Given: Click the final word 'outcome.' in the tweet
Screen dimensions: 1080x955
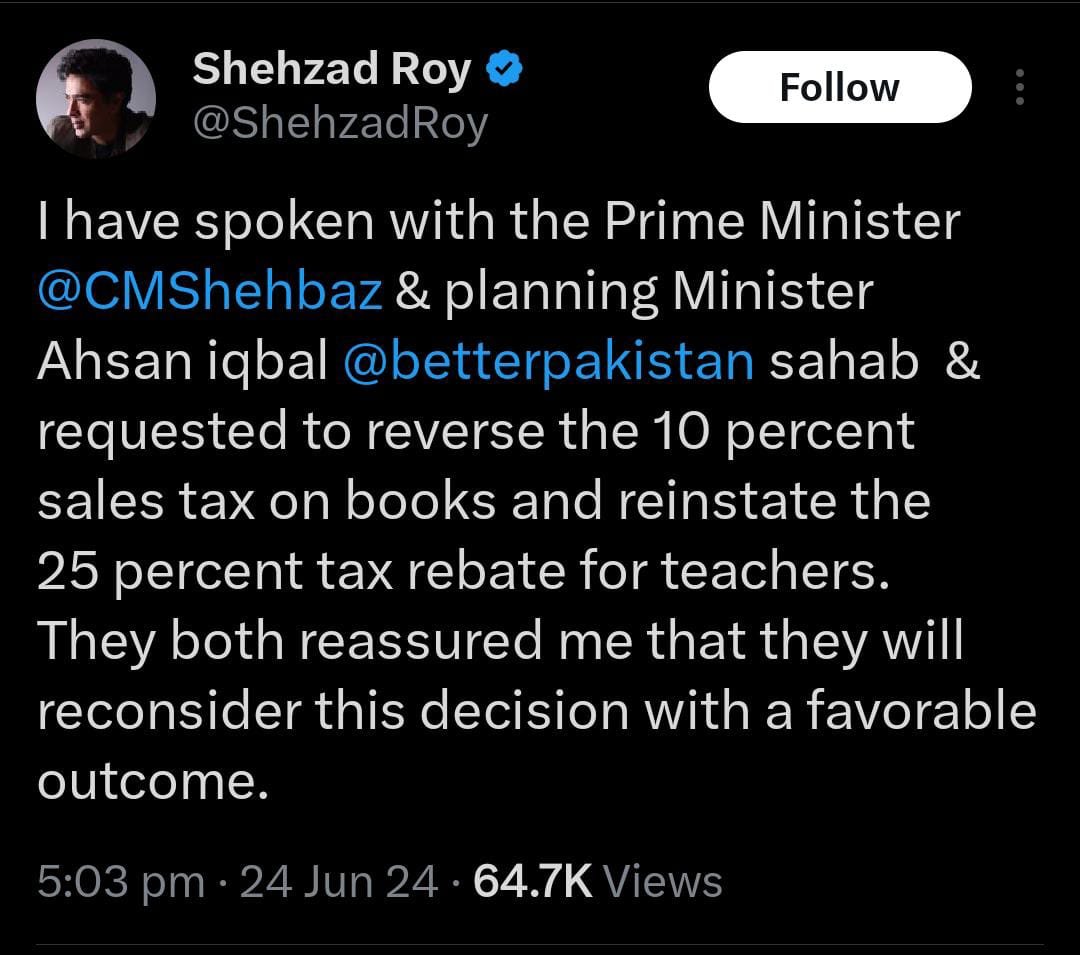Looking at the screenshot, I should tap(153, 782).
